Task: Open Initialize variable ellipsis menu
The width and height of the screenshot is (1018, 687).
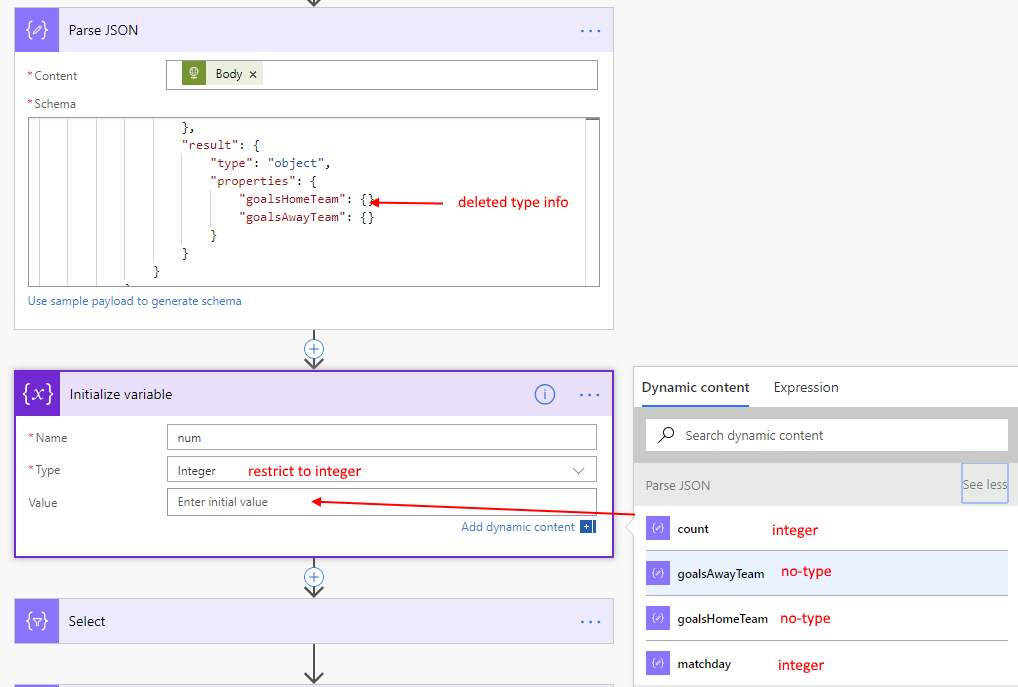Action: 590,395
